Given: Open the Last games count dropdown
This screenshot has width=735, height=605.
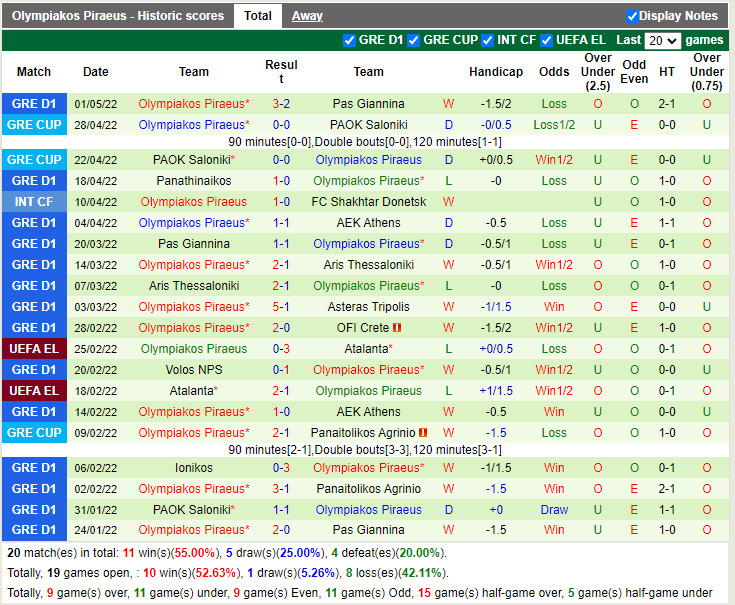Looking at the screenshot, I should tap(662, 41).
